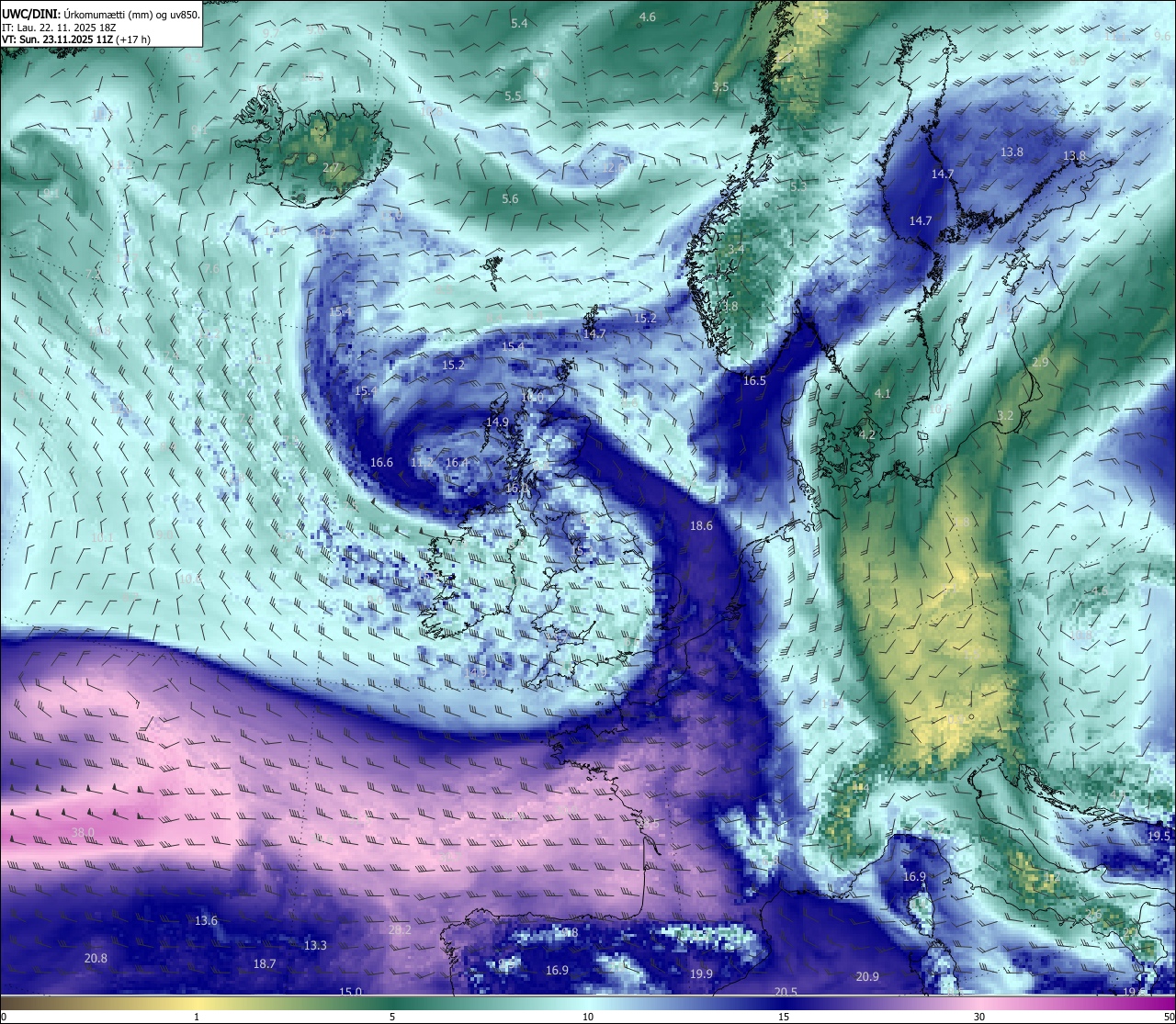The height and width of the screenshot is (1024, 1176).
Task: Click the '50' tick on the color scale
Action: [1169, 1017]
